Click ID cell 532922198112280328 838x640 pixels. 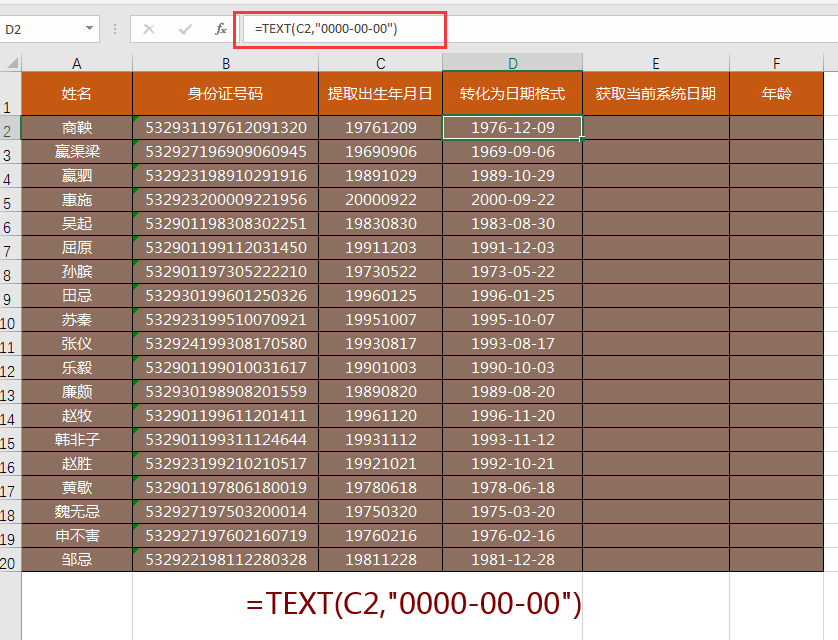(x=226, y=560)
